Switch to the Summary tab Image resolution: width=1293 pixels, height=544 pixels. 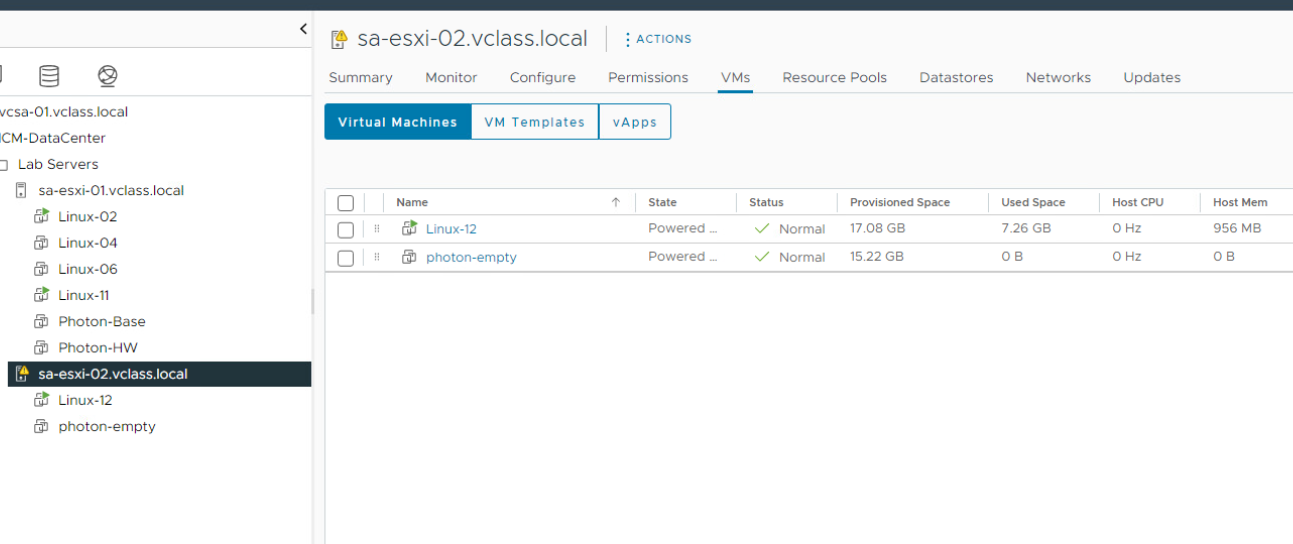(360, 77)
